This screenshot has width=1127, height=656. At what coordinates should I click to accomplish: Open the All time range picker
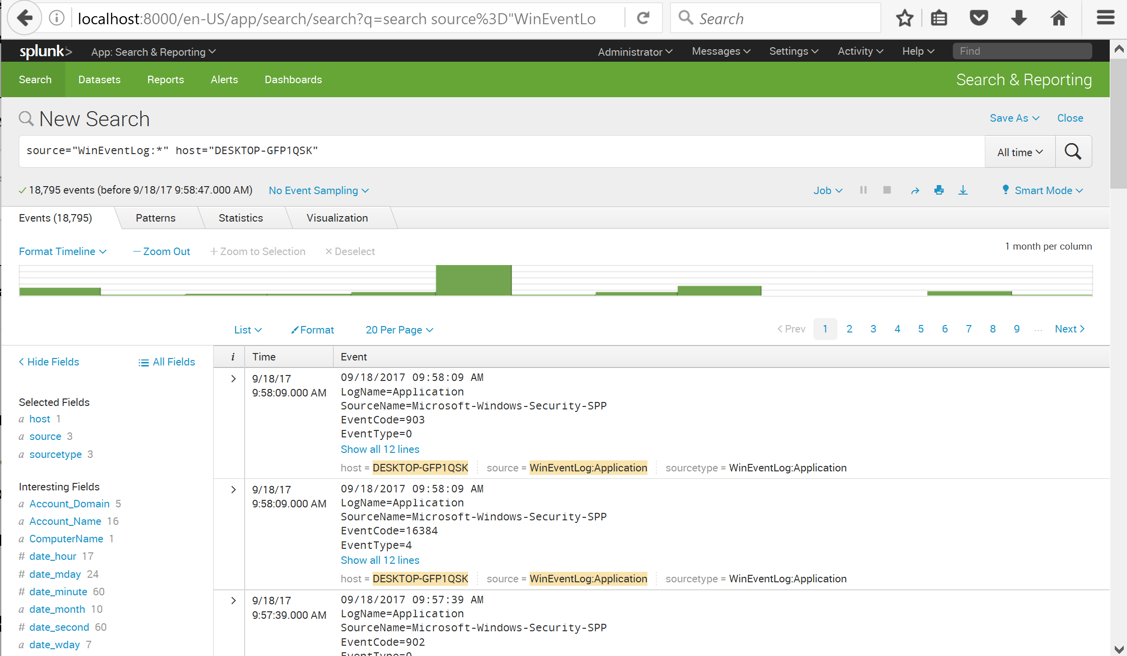click(x=1019, y=152)
